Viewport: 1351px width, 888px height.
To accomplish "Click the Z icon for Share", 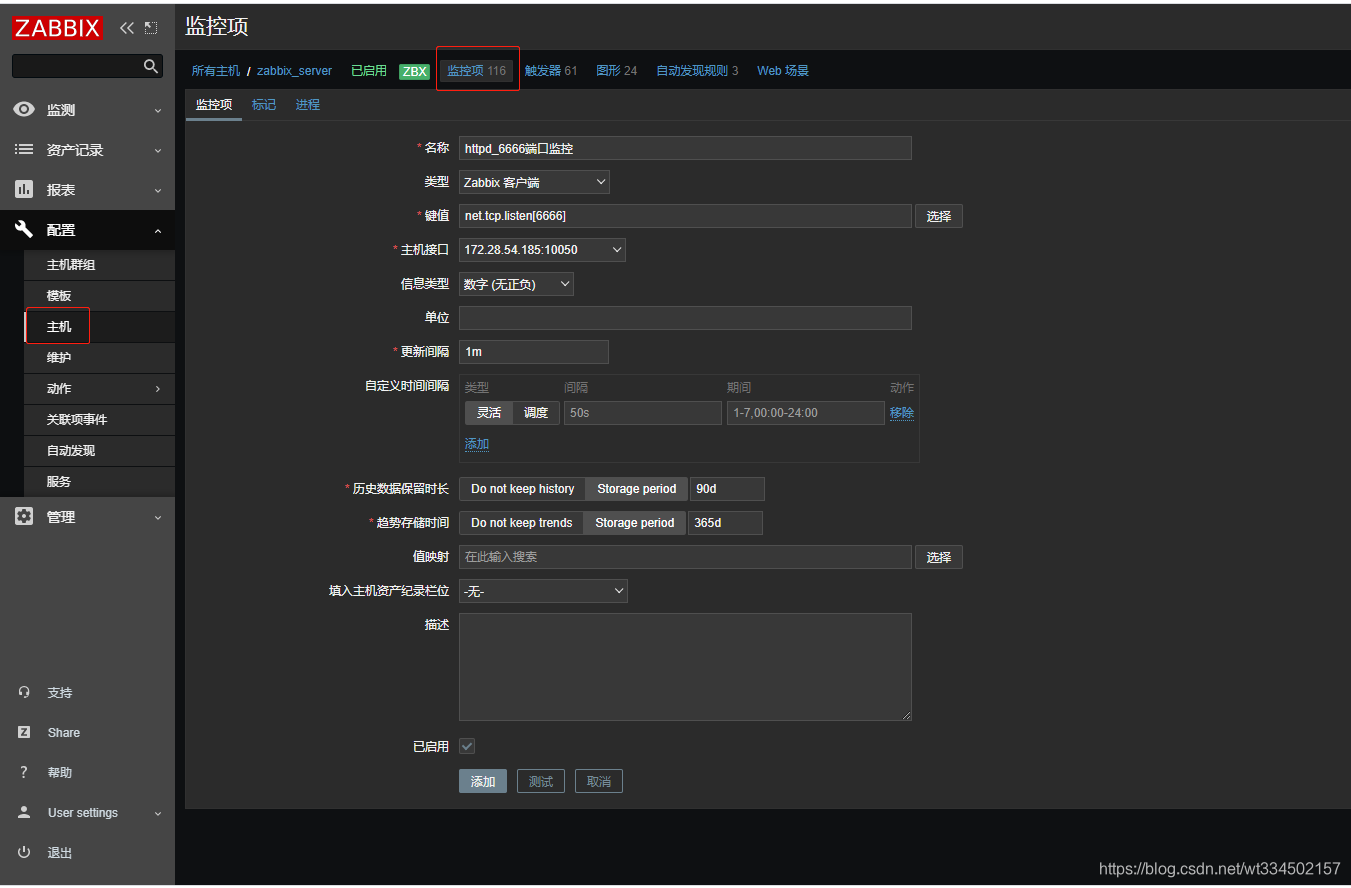I will tap(24, 732).
